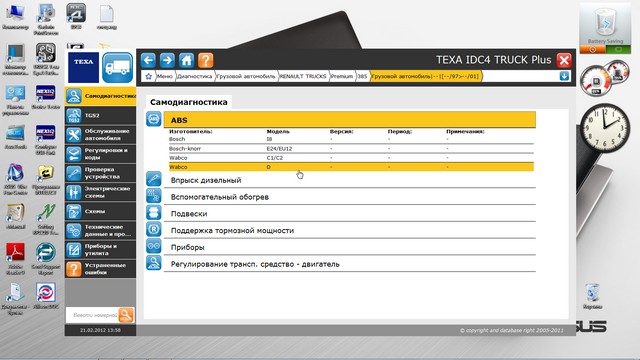Open Приборы и утилита sidebar item
Screen dimensions: 640x360
tap(100, 250)
